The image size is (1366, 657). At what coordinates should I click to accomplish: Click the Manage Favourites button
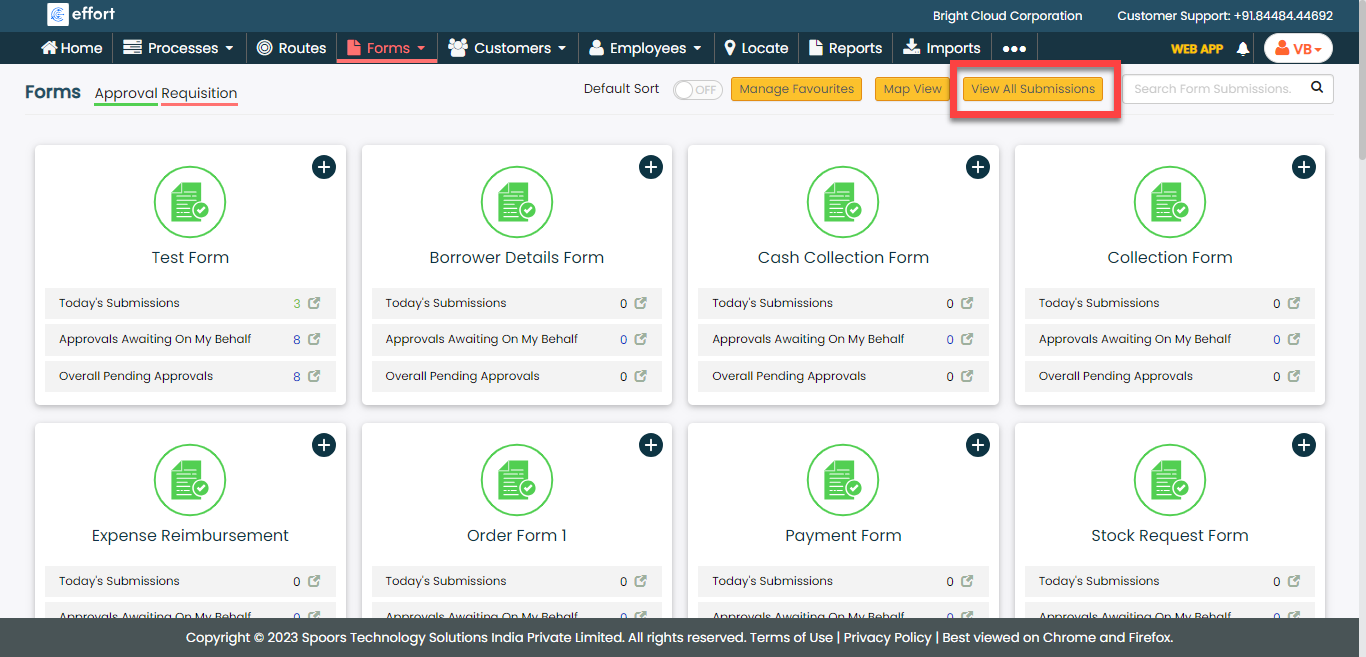(x=797, y=89)
